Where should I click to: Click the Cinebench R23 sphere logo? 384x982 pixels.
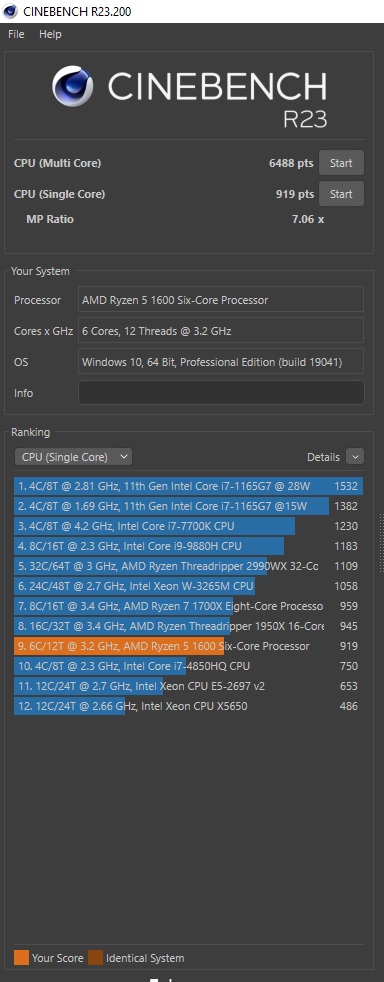(74, 86)
